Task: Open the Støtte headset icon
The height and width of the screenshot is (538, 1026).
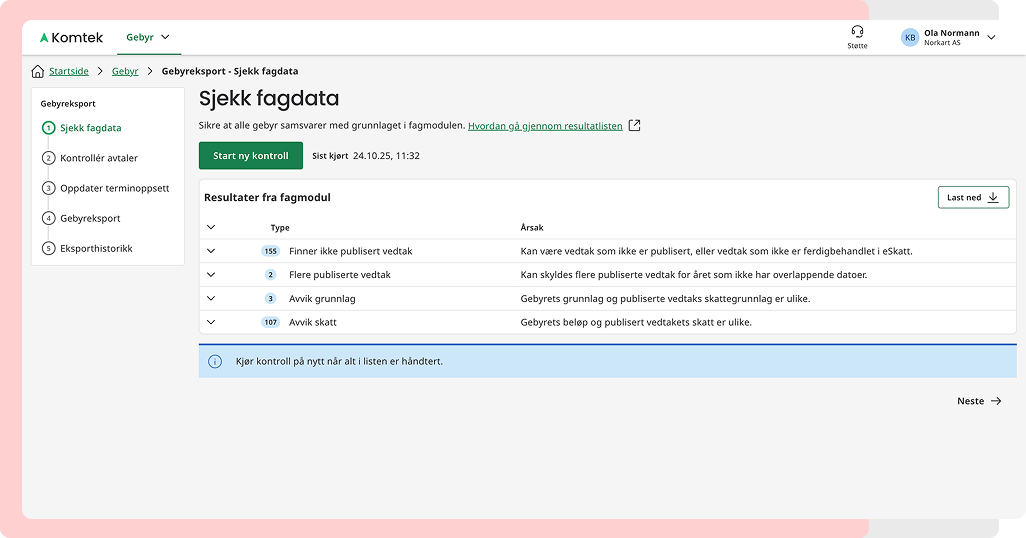Action: (857, 32)
